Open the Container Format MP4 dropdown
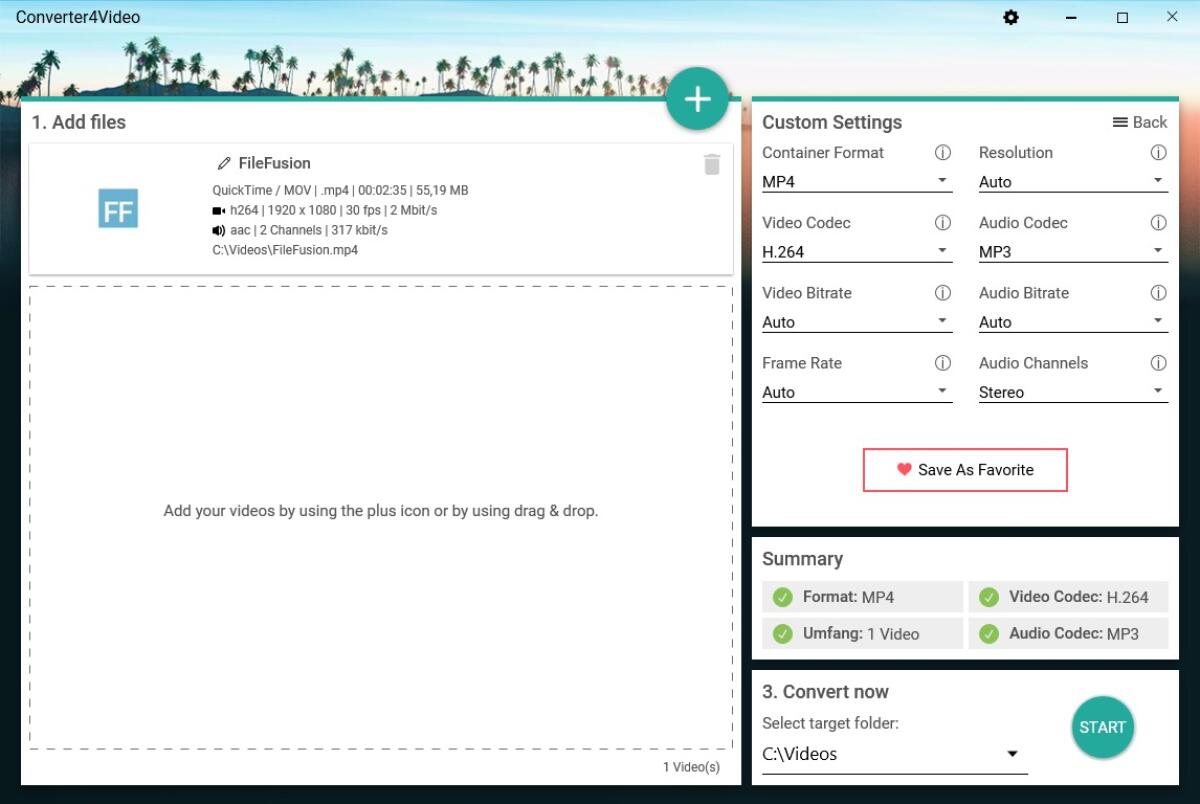This screenshot has width=1200, height=804. (x=856, y=182)
